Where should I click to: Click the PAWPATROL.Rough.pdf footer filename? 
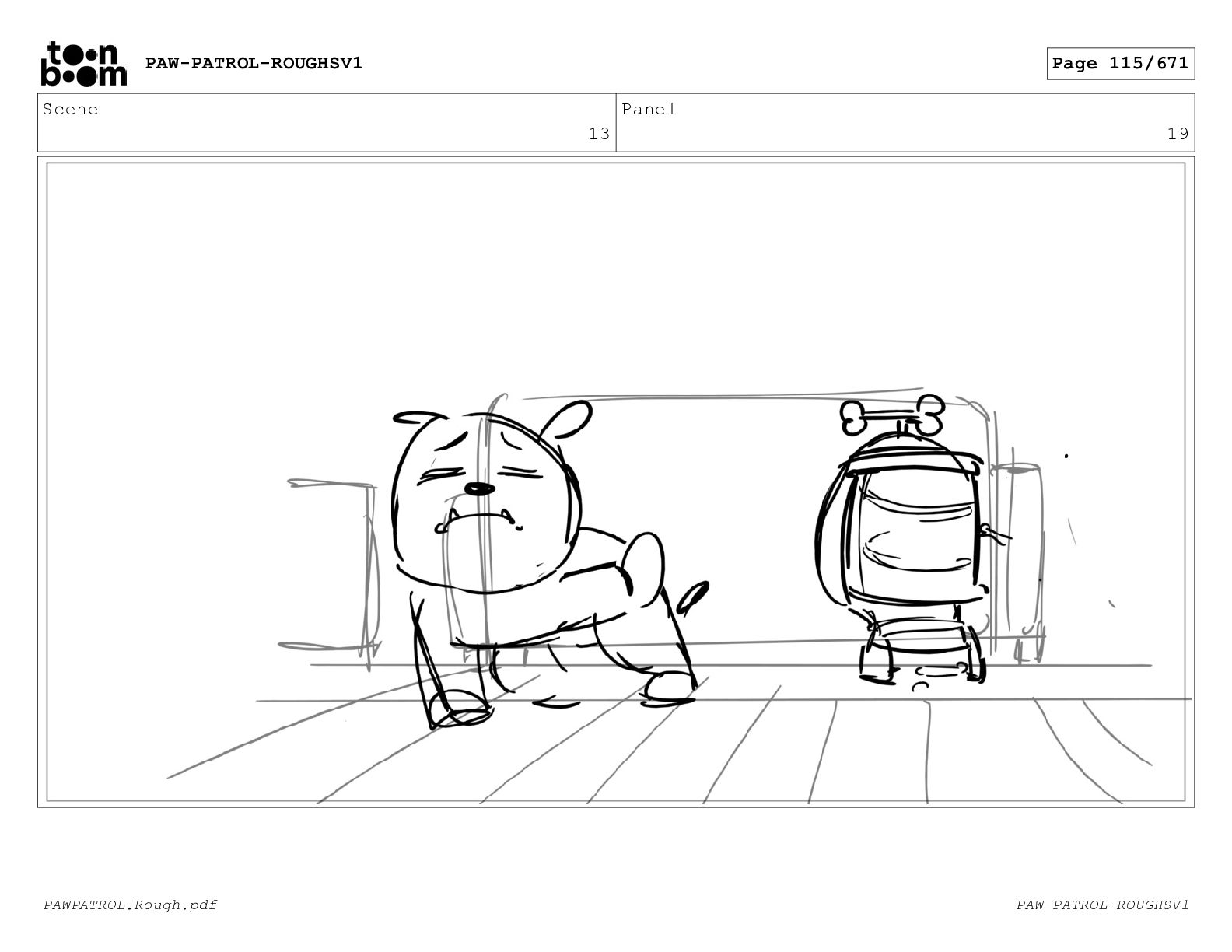click(130, 905)
